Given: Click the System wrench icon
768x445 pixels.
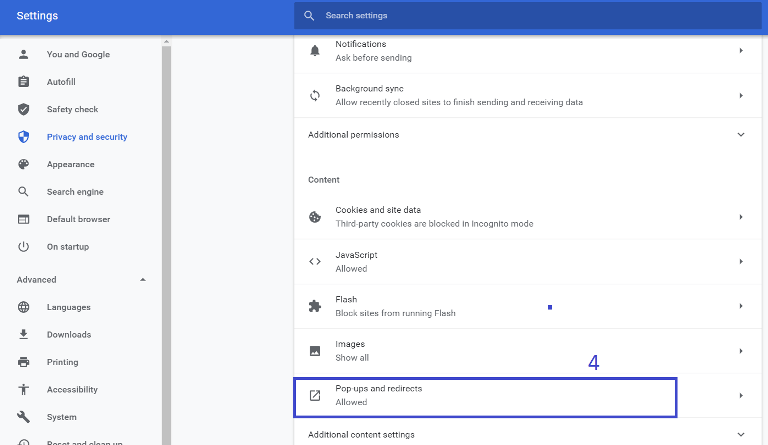Looking at the screenshot, I should coord(23,417).
